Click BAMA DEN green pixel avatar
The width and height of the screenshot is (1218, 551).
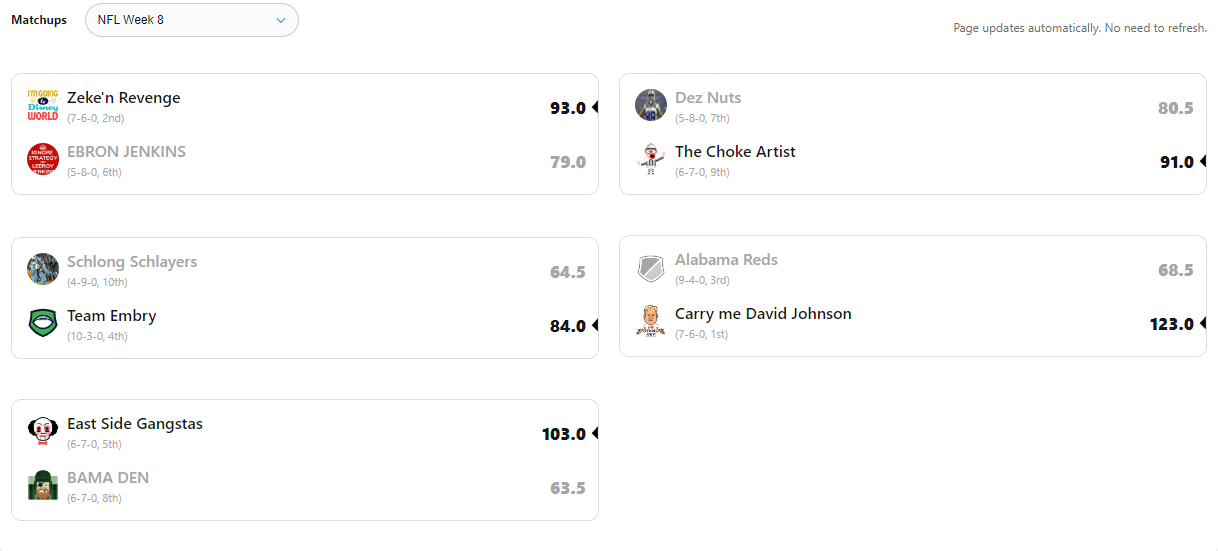(x=43, y=485)
